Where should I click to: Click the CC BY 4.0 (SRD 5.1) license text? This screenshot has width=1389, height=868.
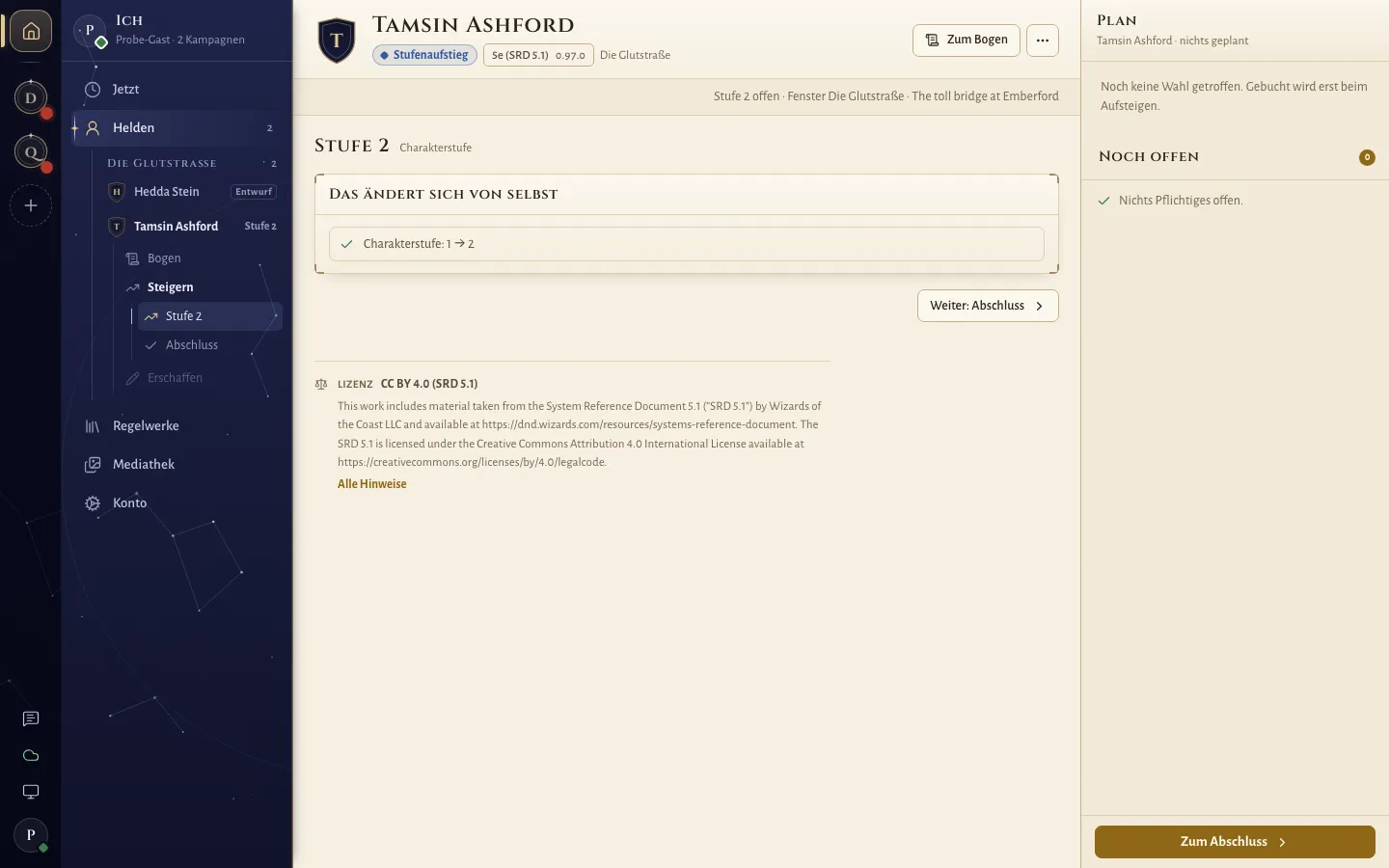pos(429,384)
